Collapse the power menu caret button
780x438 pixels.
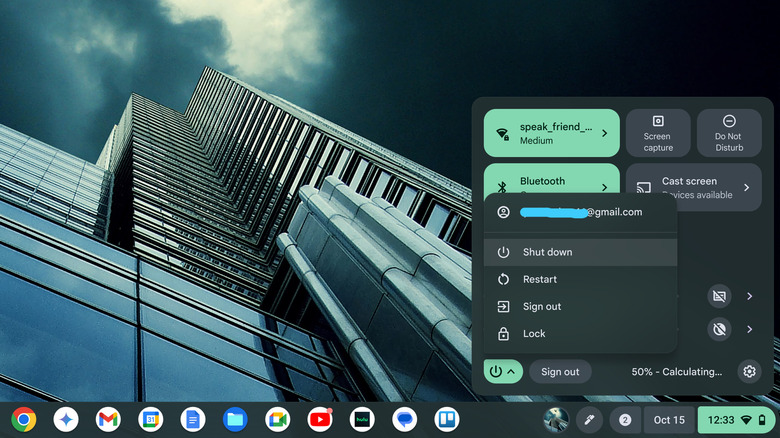coord(502,372)
